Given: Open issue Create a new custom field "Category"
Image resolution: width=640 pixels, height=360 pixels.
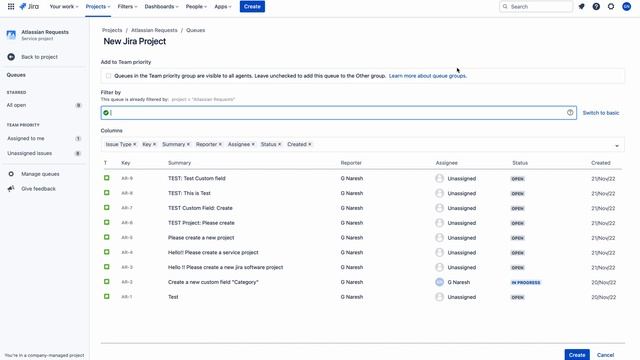Looking at the screenshot, I should pos(213,282).
